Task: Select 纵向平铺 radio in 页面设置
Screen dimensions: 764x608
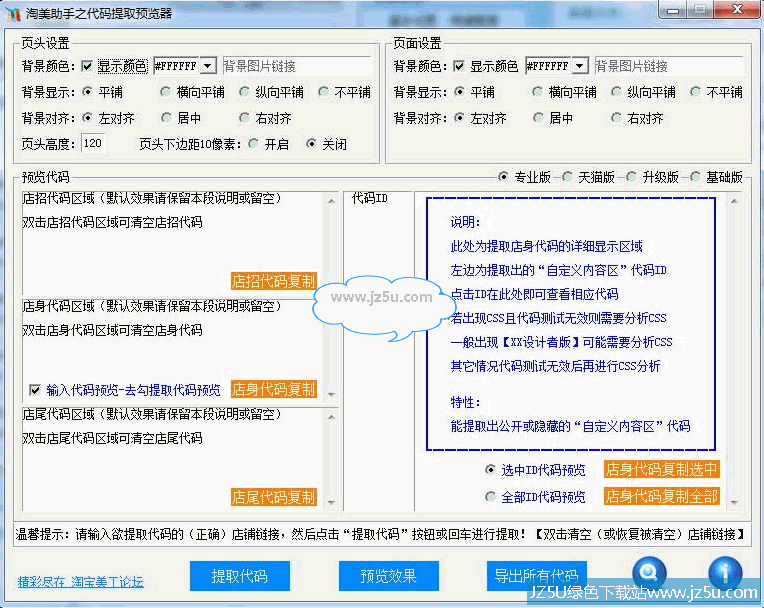Action: [x=617, y=92]
